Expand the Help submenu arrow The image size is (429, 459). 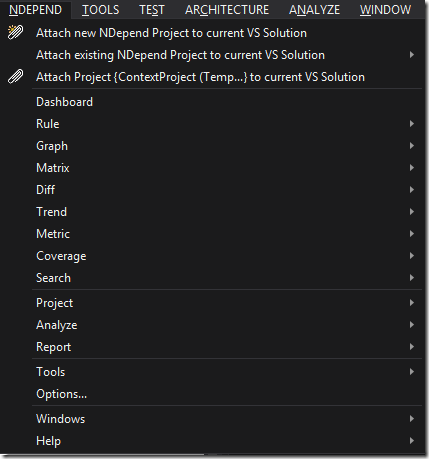tap(412, 441)
